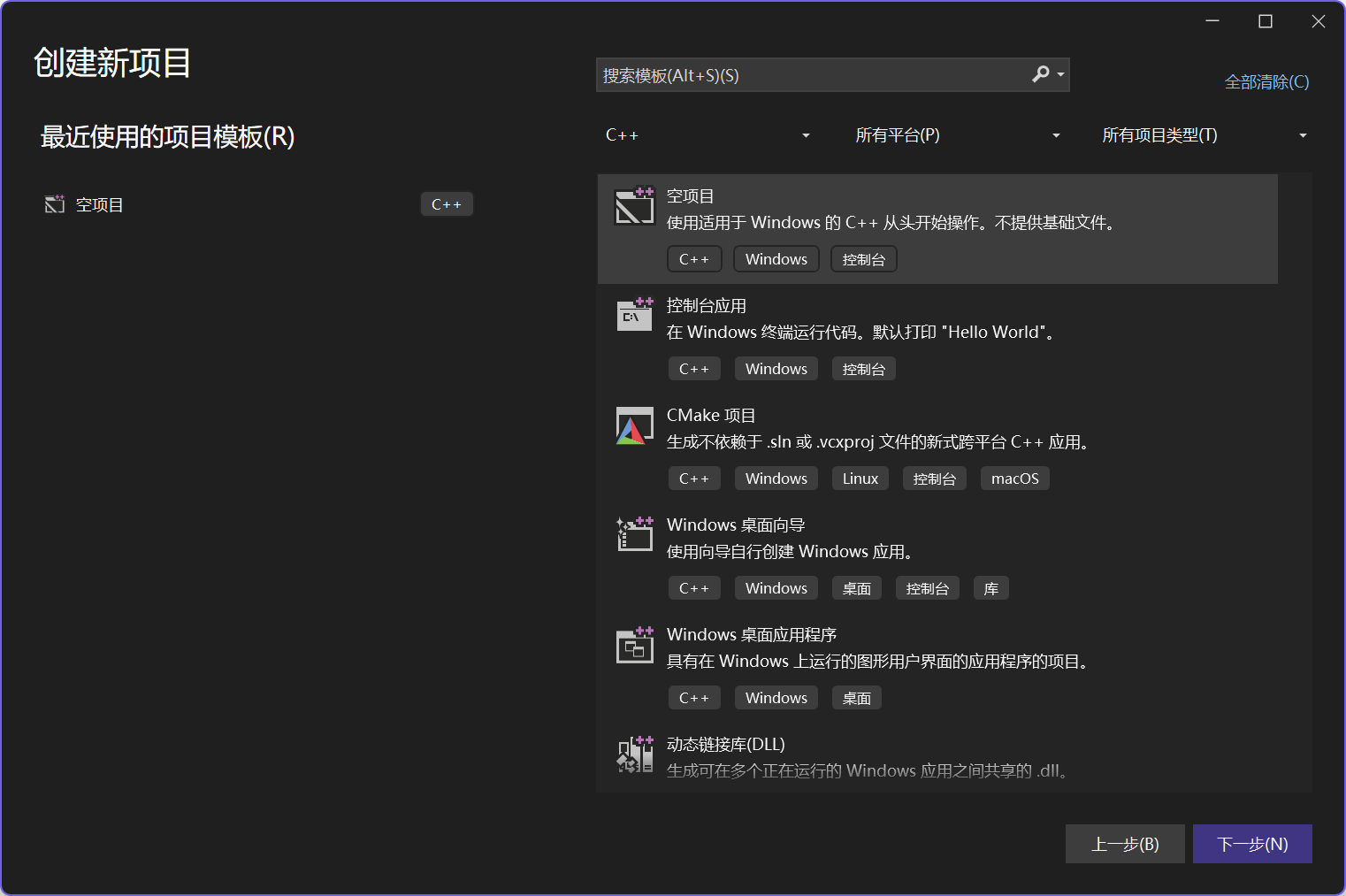Click the 动态链接库(DLL) template icon
The height and width of the screenshot is (896, 1346).
tap(634, 754)
